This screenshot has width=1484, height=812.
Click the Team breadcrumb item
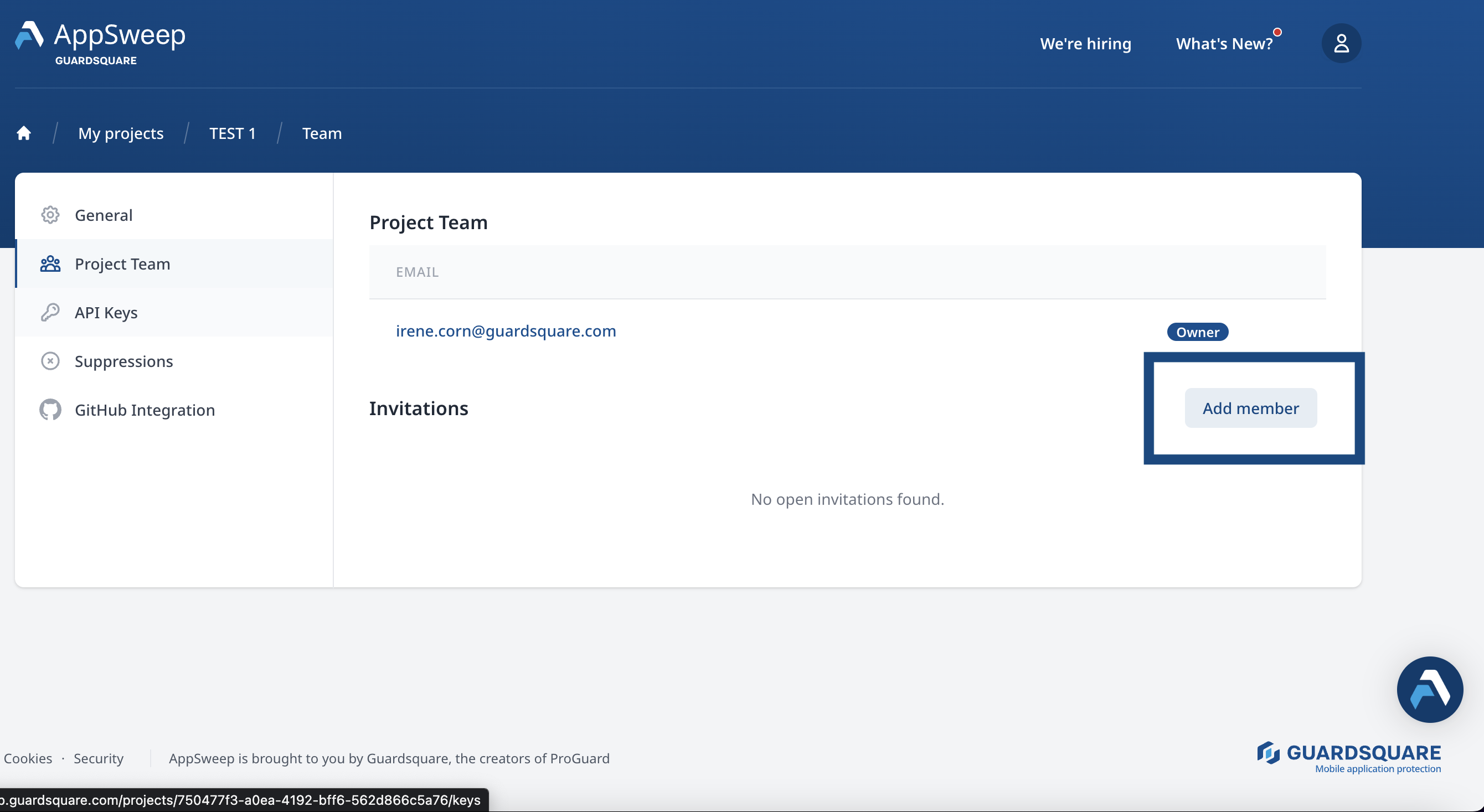pos(322,133)
